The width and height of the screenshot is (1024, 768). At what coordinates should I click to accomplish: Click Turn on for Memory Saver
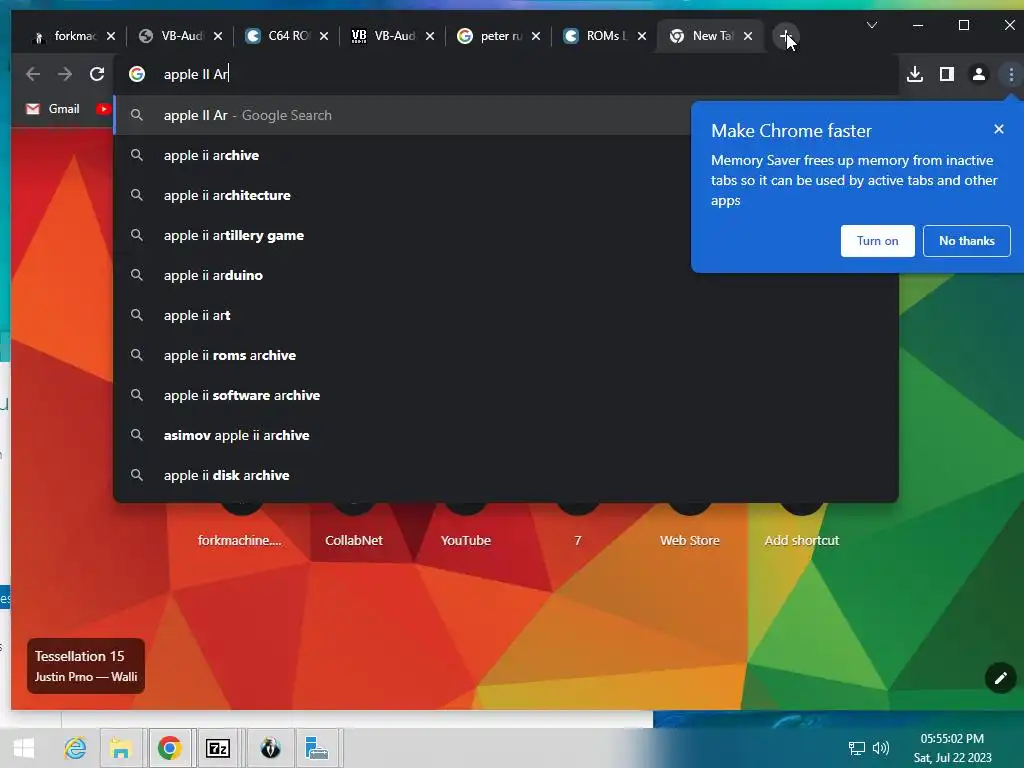(x=877, y=241)
